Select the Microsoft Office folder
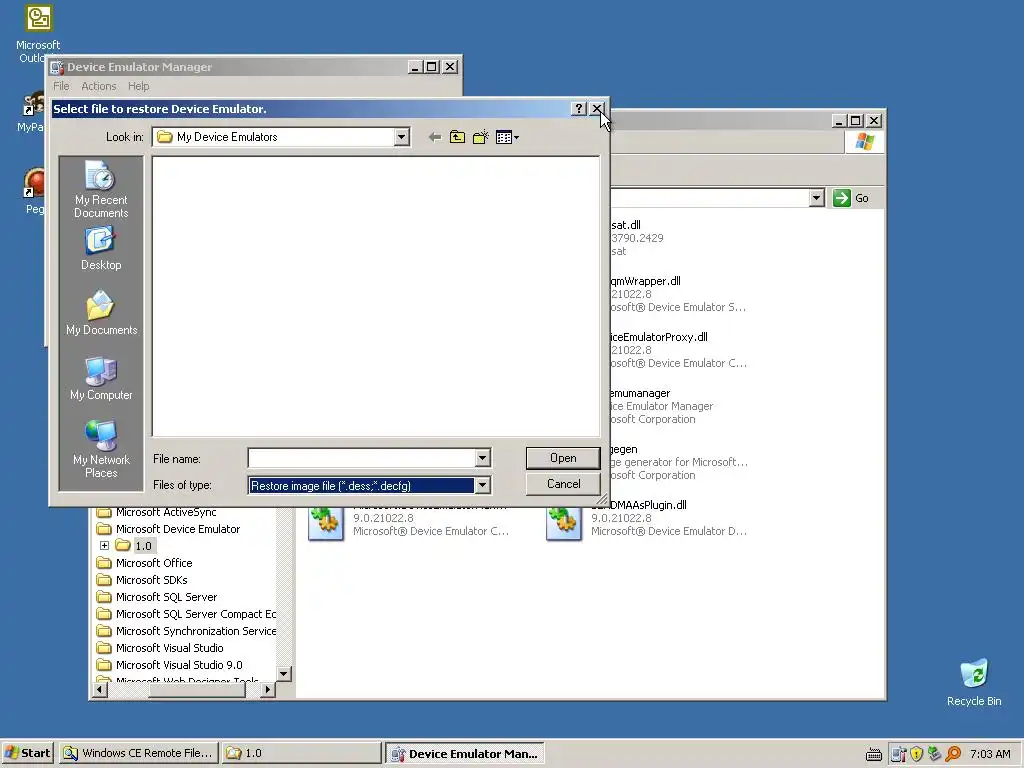 pos(154,563)
